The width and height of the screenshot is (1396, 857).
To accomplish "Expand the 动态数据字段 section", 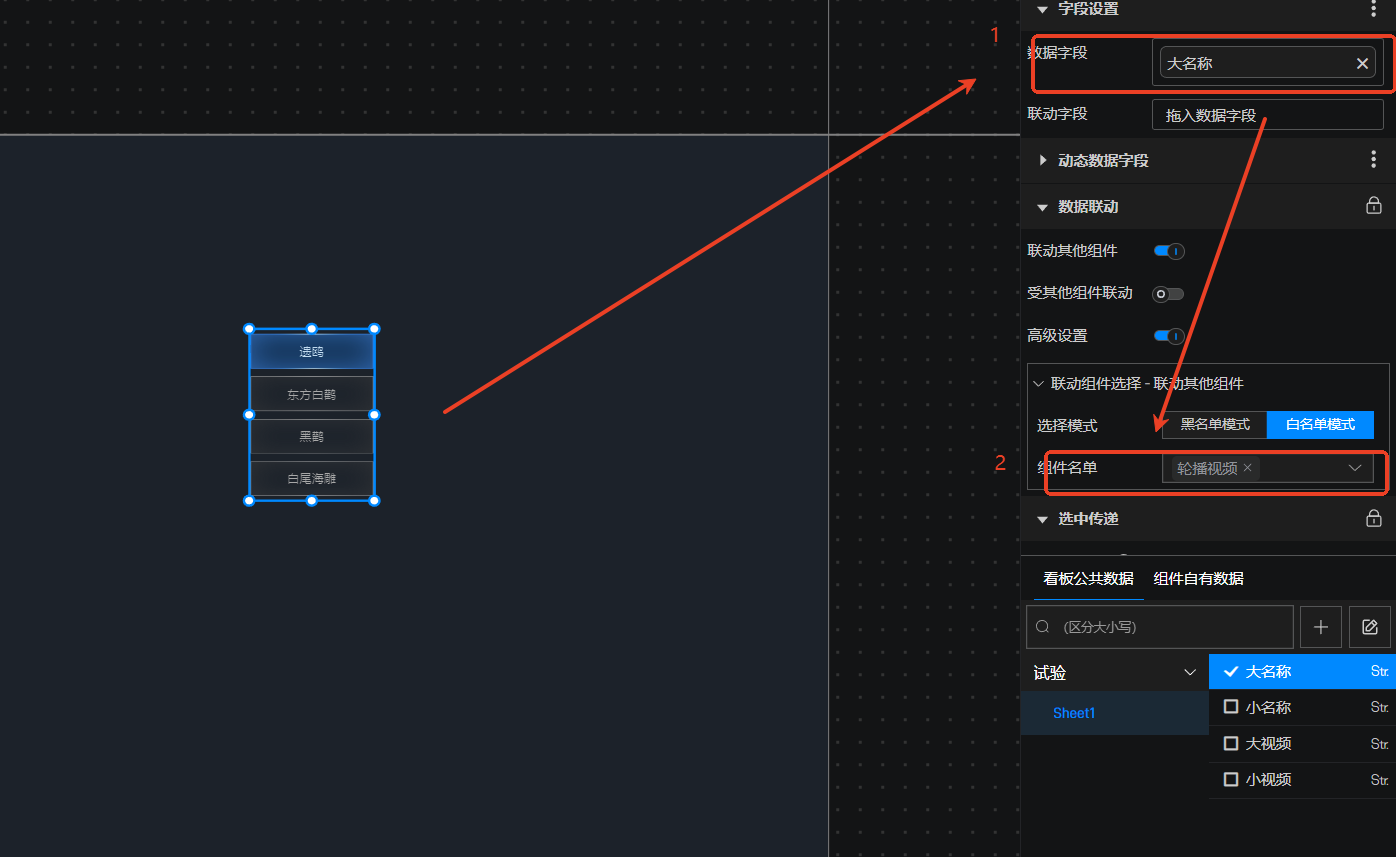I will click(1043, 160).
